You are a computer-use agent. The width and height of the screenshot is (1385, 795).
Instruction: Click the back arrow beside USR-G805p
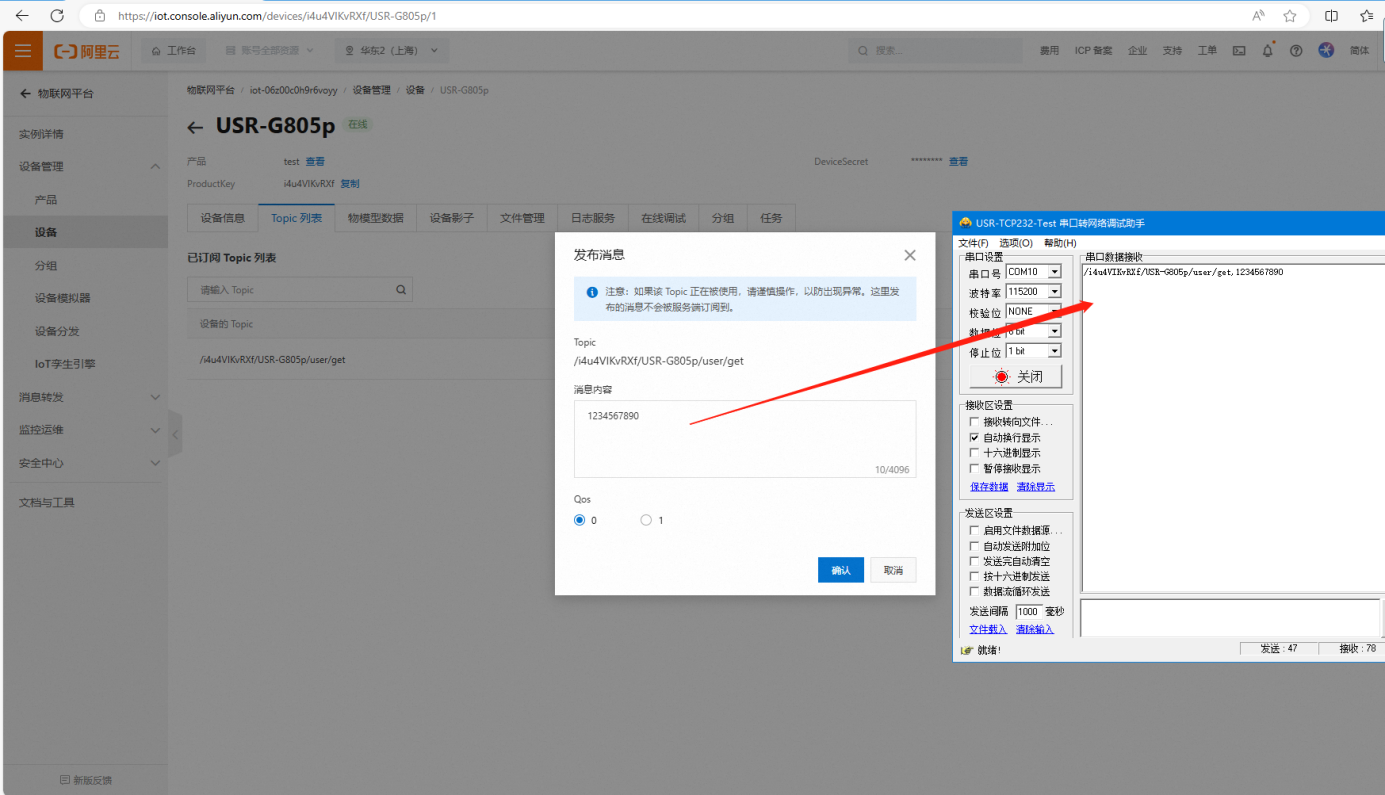[x=196, y=127]
